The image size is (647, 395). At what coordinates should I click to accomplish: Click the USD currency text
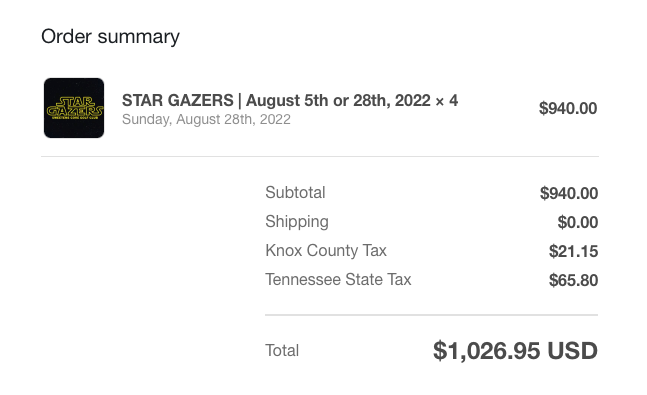(572, 351)
